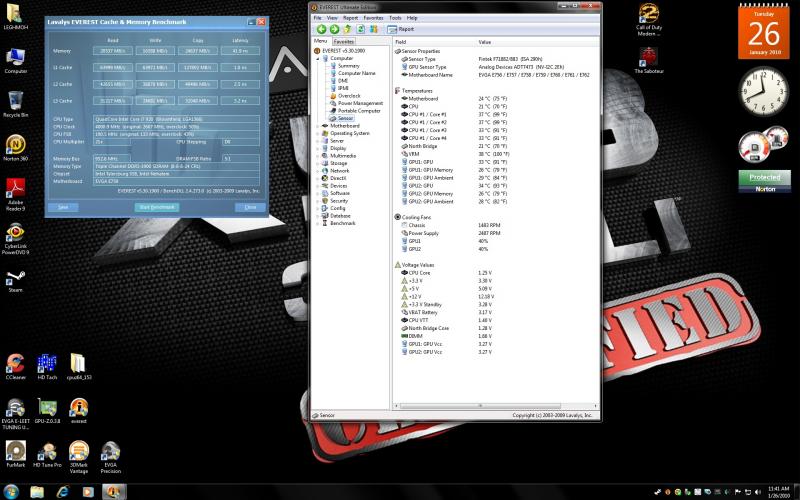Open the HD Tune Pro desktop shortcut

47,455
